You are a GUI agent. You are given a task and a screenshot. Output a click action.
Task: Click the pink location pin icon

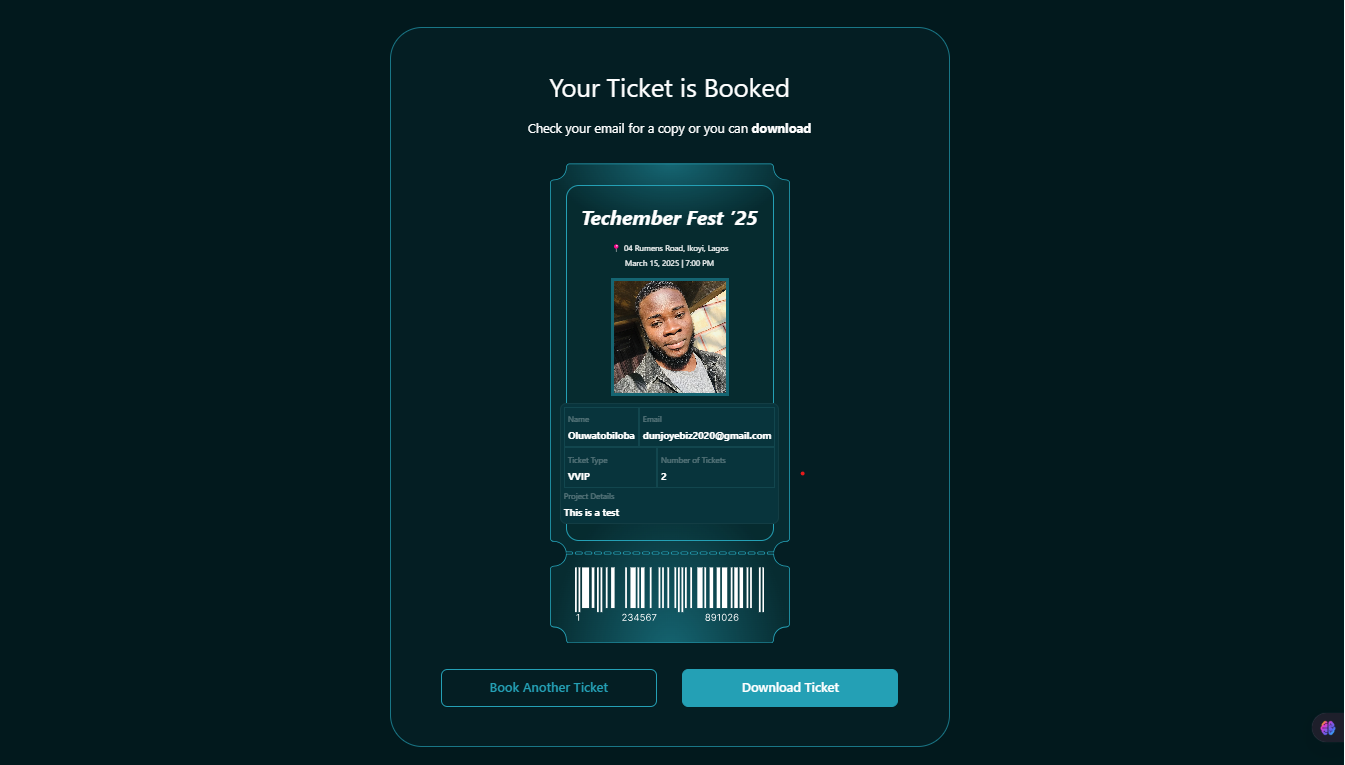(616, 248)
